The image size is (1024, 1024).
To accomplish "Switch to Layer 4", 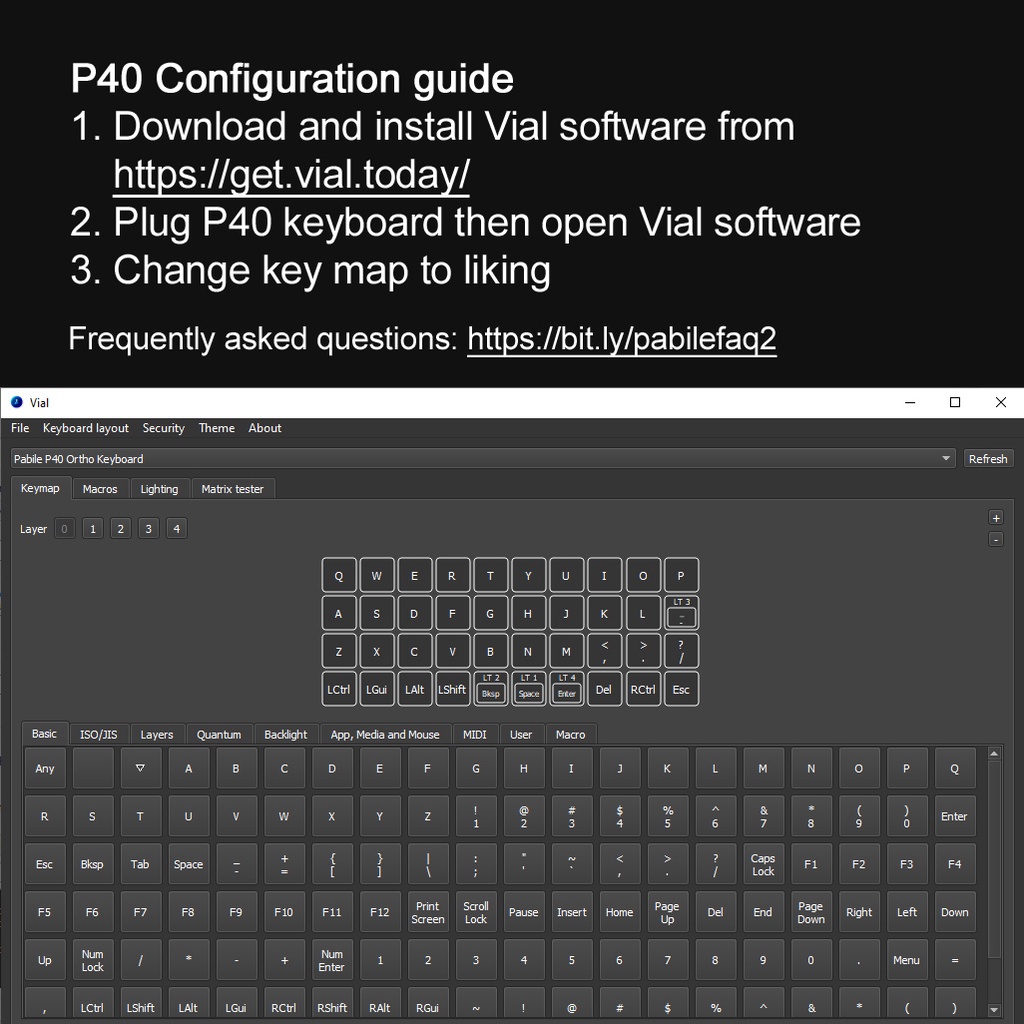I will click(176, 529).
